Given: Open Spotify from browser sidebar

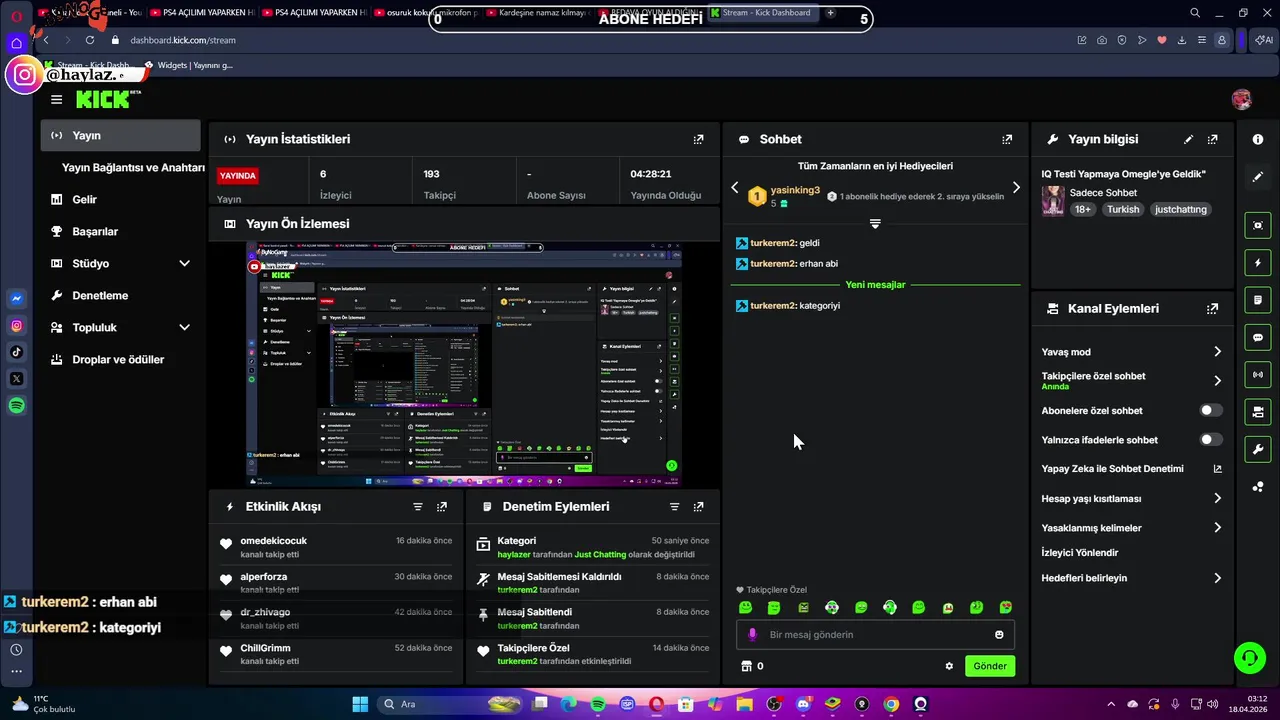Looking at the screenshot, I should 17,405.
